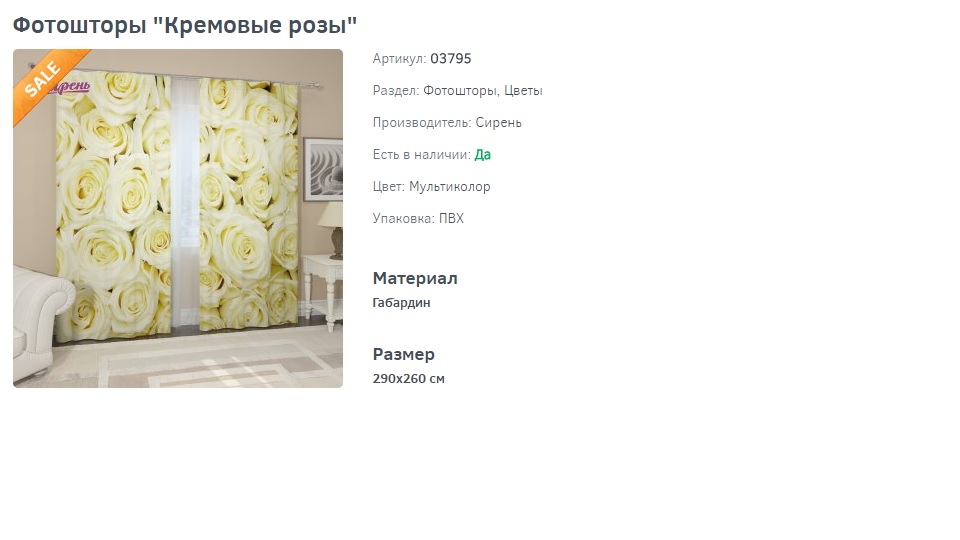This screenshot has width=960, height=540.
Task: Click the Артикул label
Action: pos(400,59)
